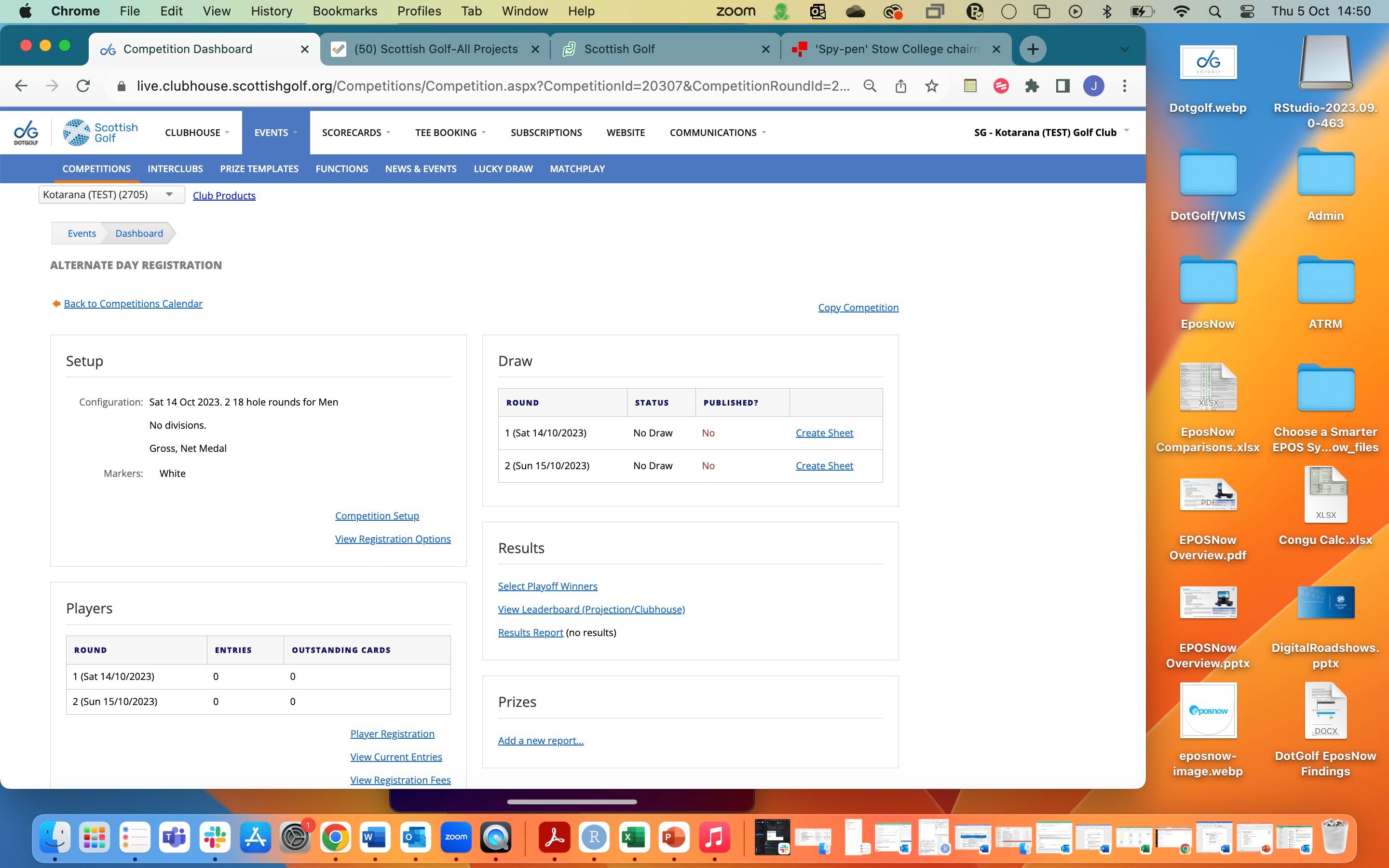This screenshot has width=1389, height=868.
Task: Switch to PRIZE TEMPLATES tab
Action: [x=259, y=169]
